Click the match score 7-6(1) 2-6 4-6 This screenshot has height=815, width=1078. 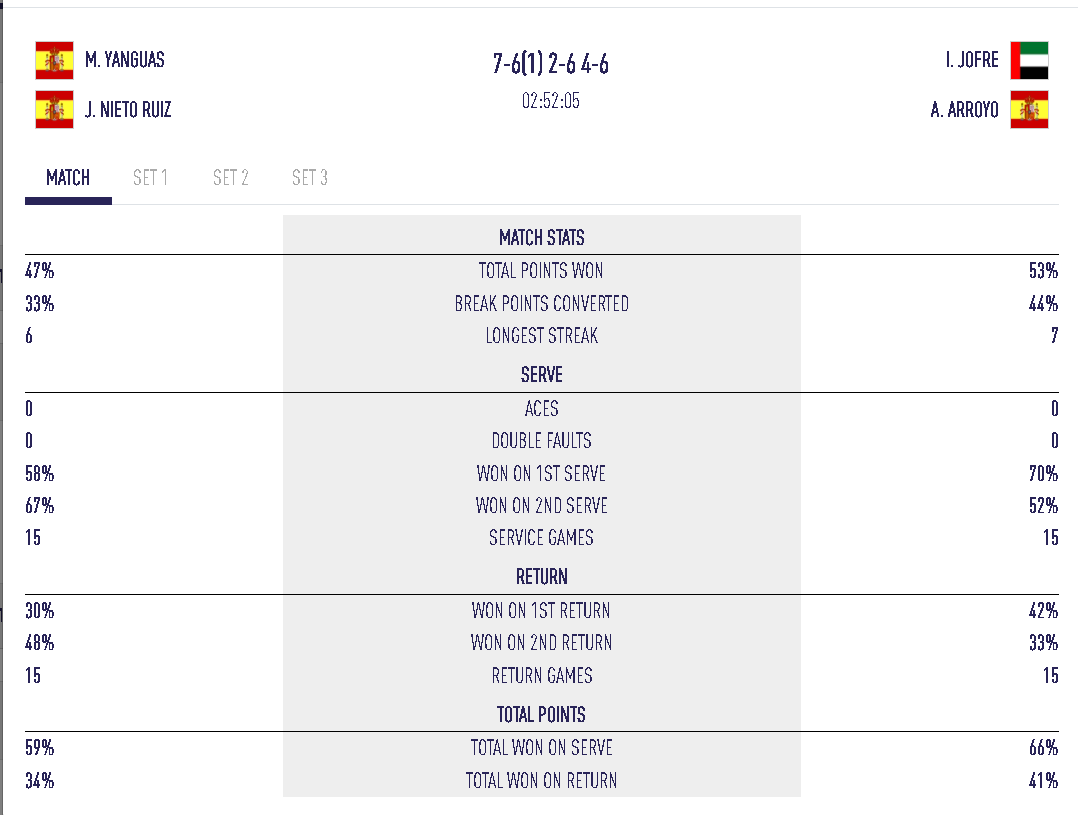pos(551,65)
